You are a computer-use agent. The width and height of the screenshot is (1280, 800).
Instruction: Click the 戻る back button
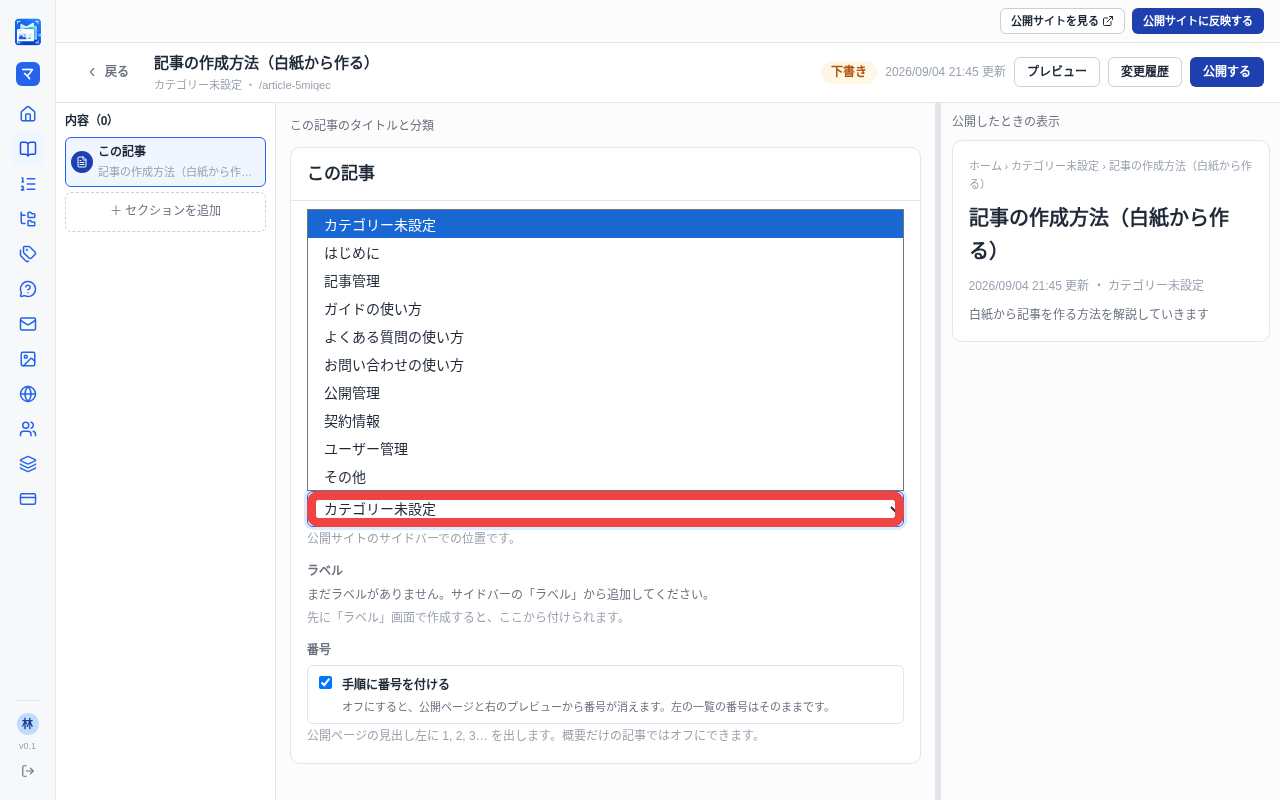coord(108,72)
